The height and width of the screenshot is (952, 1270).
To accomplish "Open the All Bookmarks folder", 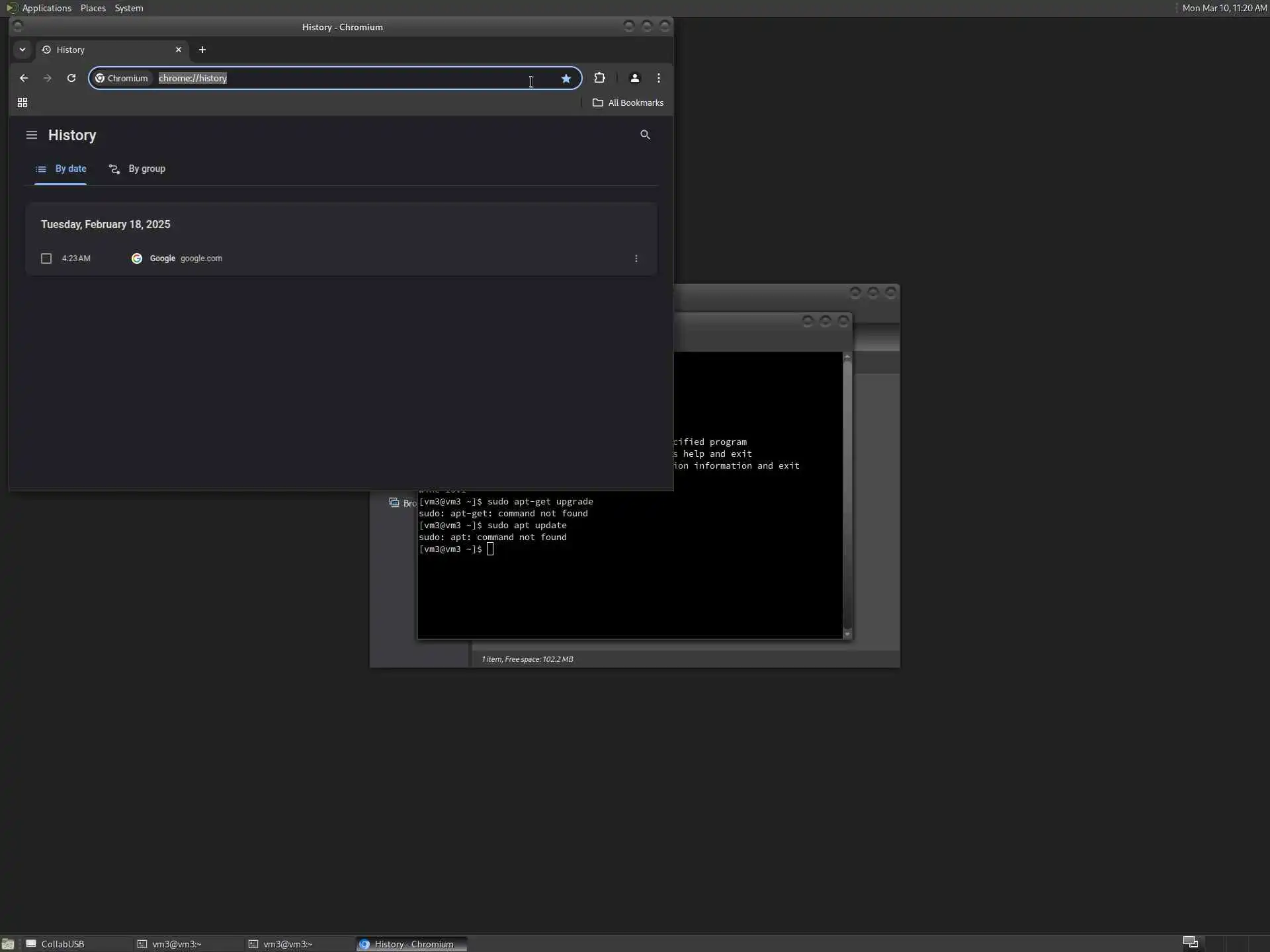I will [x=628, y=102].
